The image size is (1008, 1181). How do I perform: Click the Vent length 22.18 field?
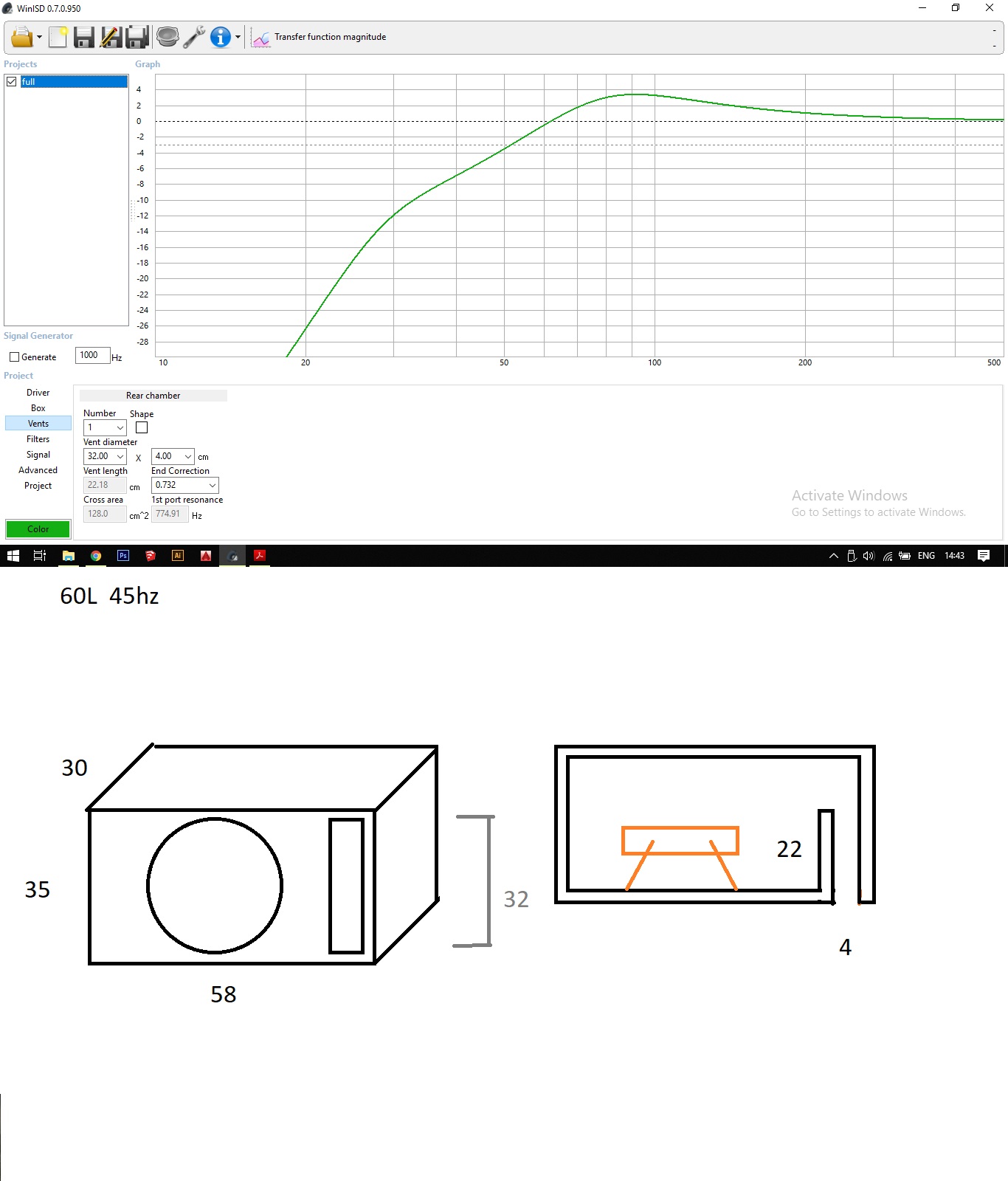point(105,485)
